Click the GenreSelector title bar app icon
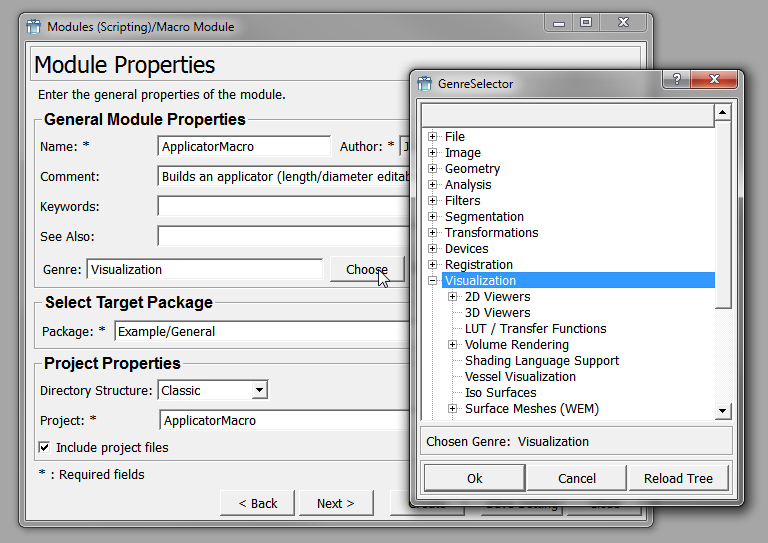Screen dimensions: 768x543 [425, 84]
